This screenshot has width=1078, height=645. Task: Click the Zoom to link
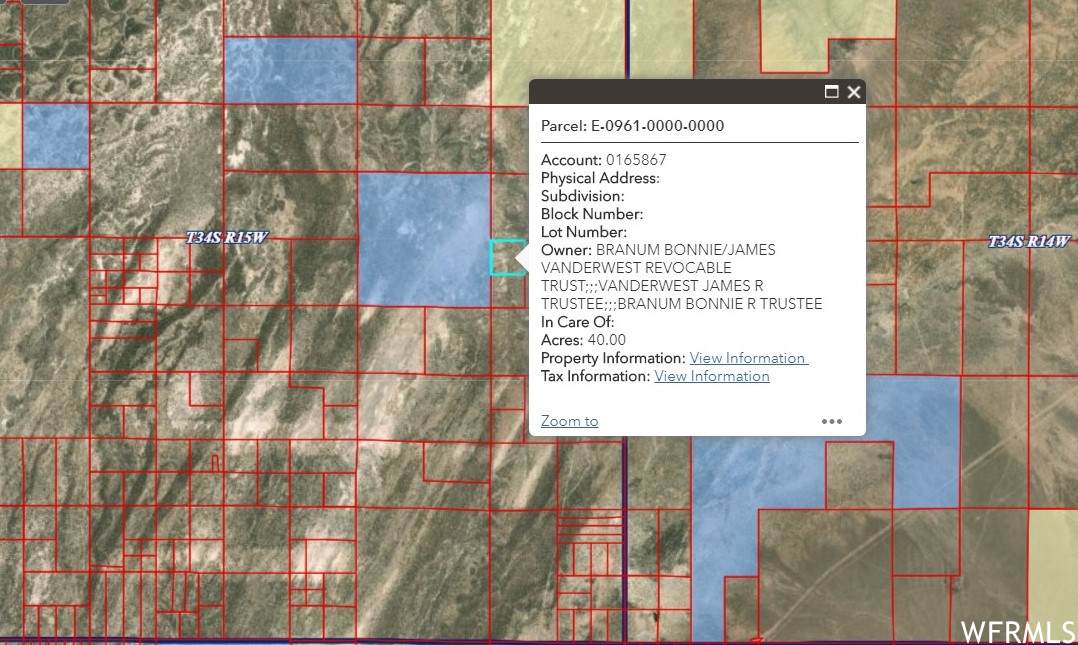(569, 421)
